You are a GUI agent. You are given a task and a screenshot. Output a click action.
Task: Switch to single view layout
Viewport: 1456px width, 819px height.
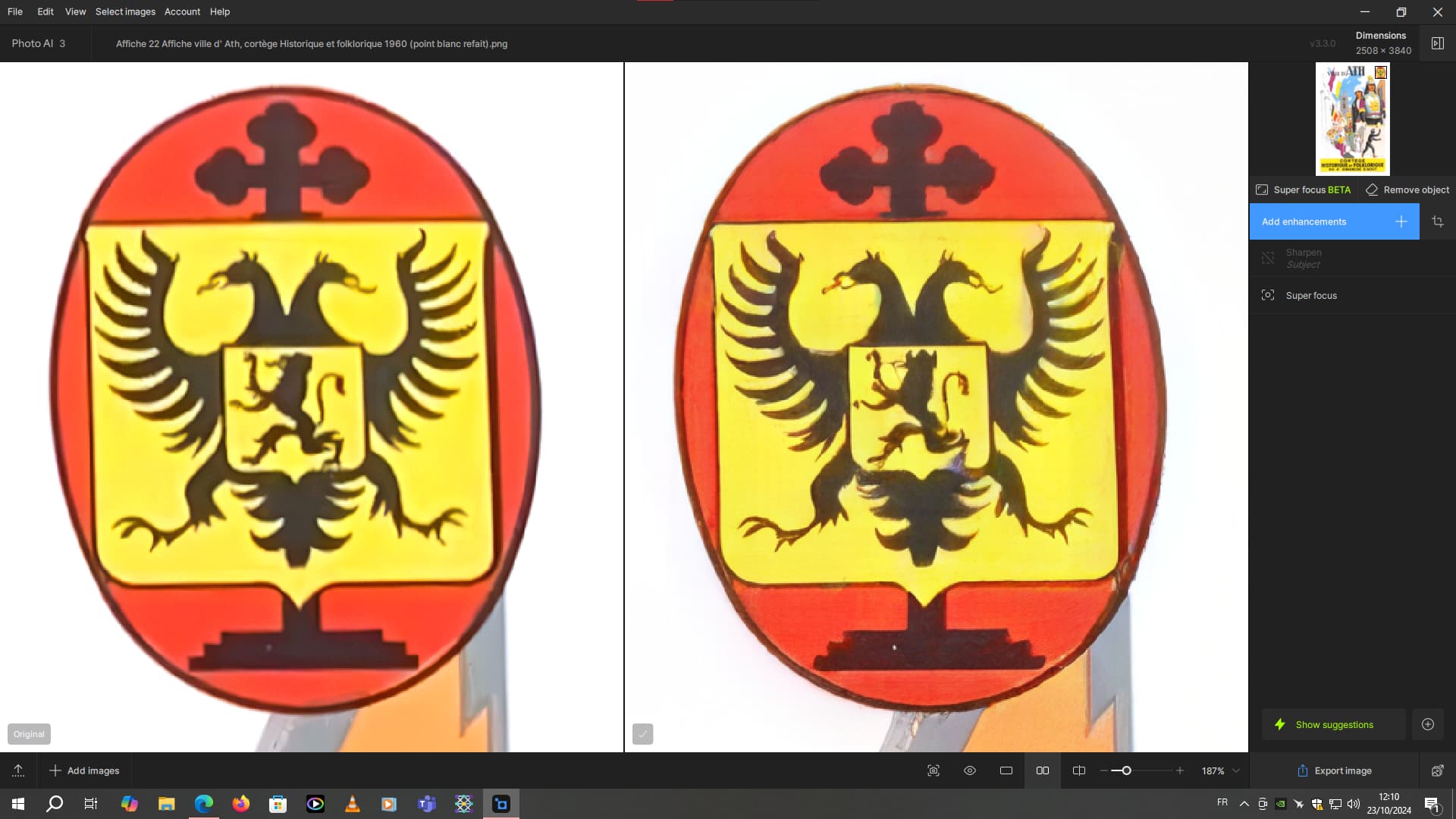pyautogui.click(x=1006, y=770)
